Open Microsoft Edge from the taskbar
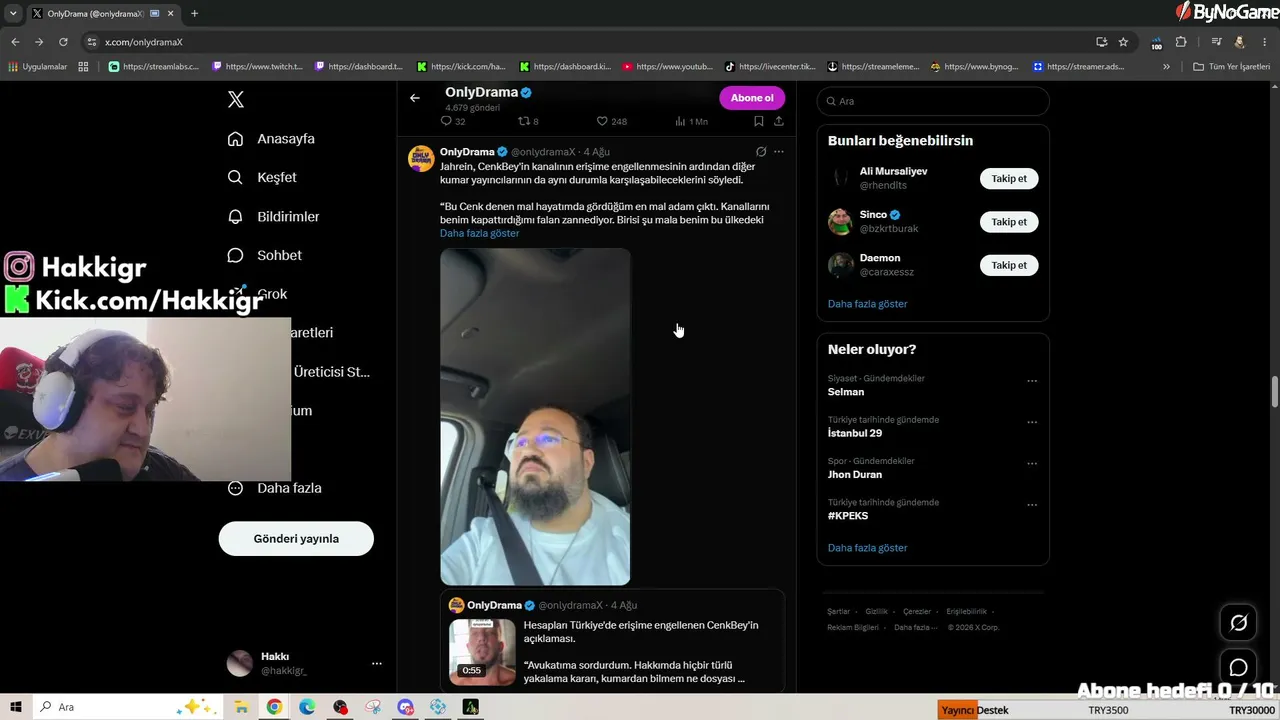The height and width of the screenshot is (720, 1280). click(x=307, y=707)
